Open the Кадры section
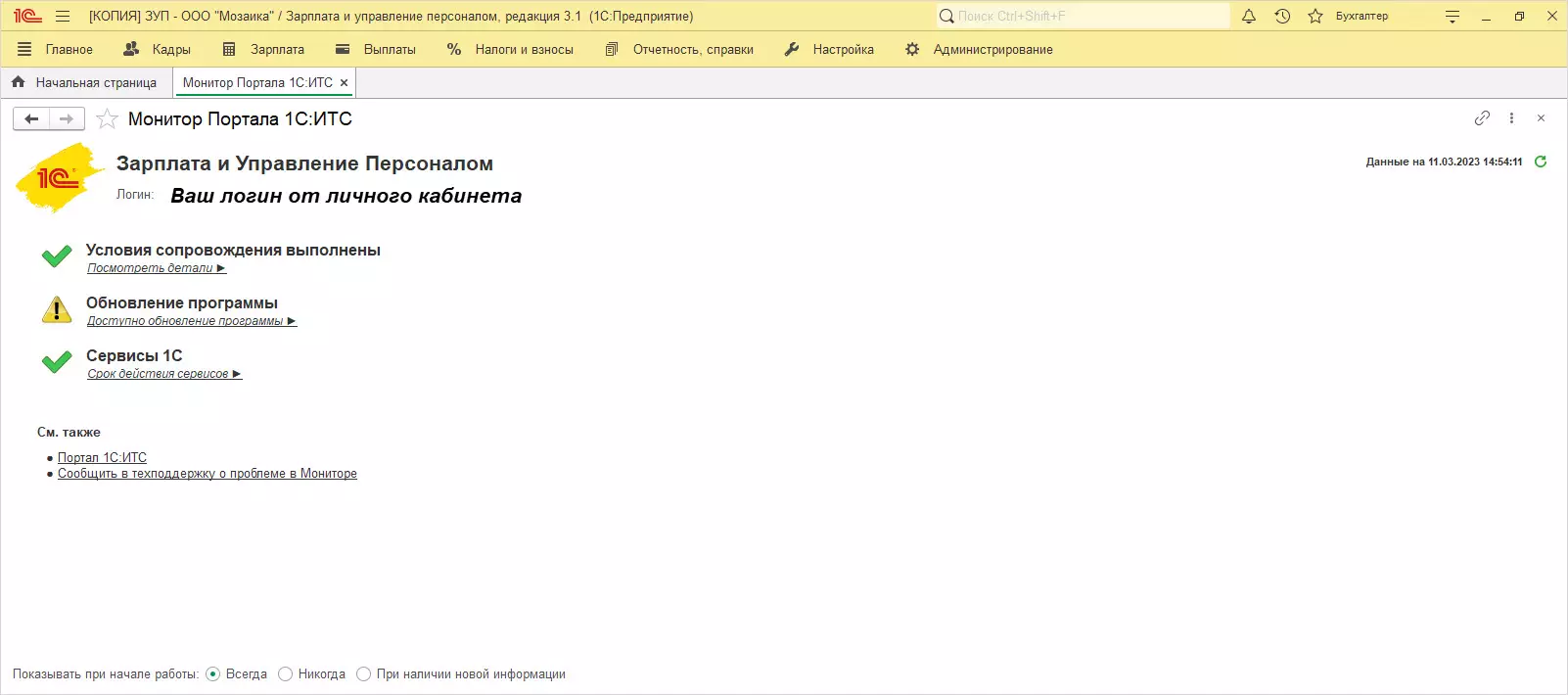The image size is (1568, 695). 157,49
